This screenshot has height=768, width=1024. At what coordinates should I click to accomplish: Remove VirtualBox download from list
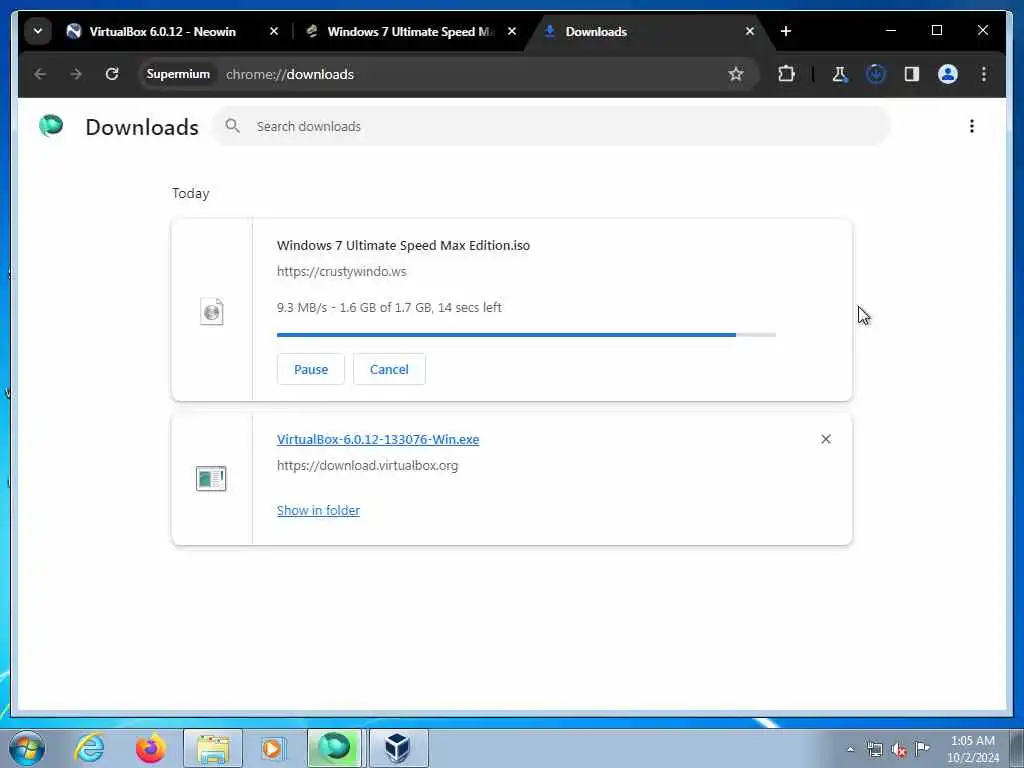[x=826, y=440]
